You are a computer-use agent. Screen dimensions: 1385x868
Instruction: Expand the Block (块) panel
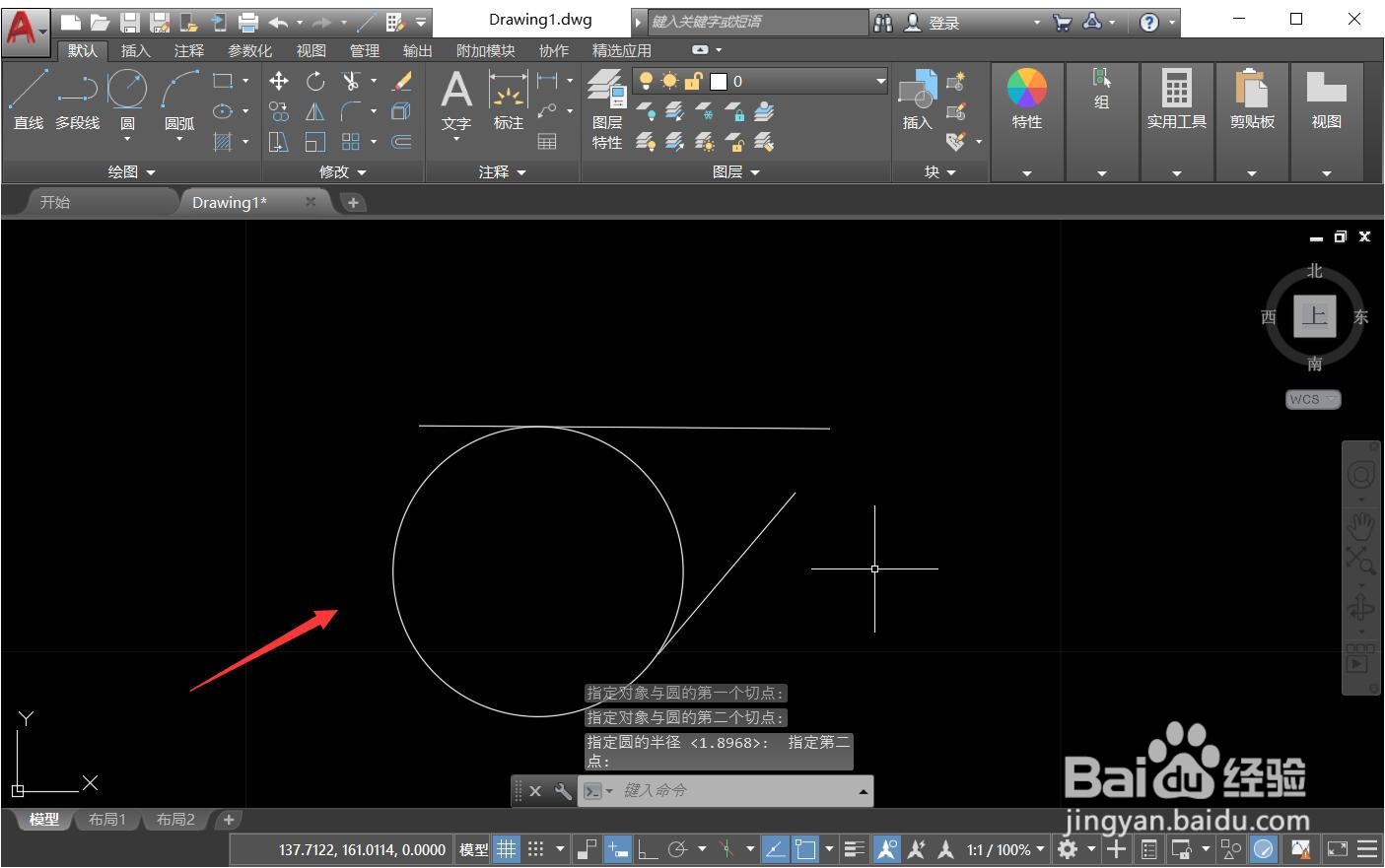coord(940,171)
